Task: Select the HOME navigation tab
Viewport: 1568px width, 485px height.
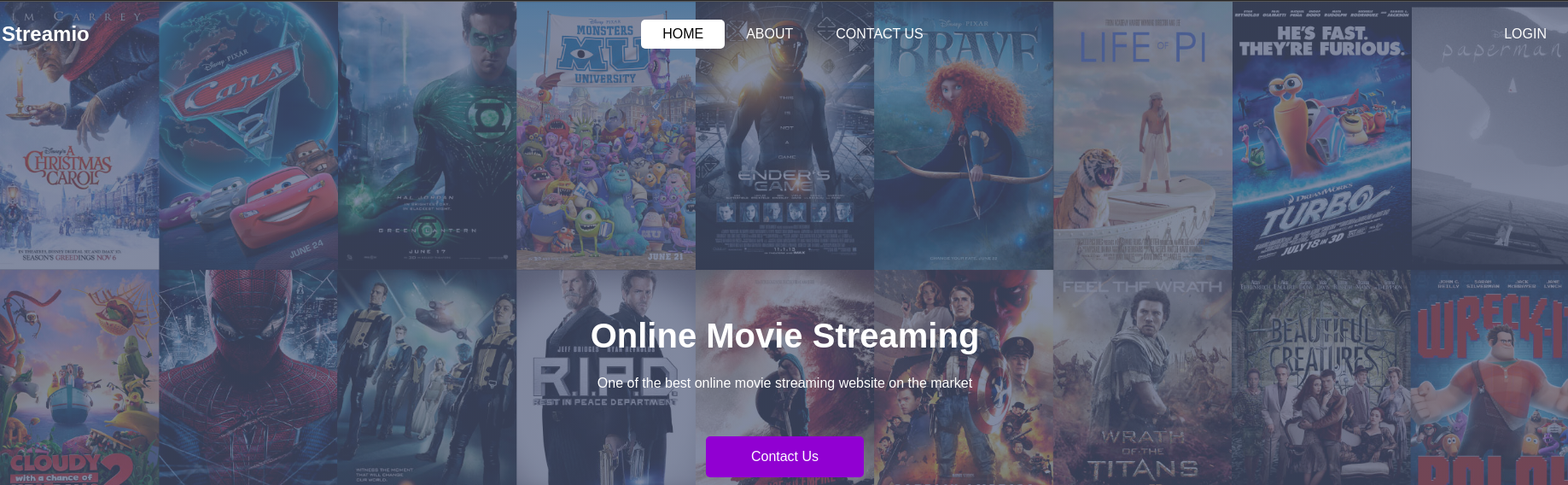Action: (x=682, y=34)
